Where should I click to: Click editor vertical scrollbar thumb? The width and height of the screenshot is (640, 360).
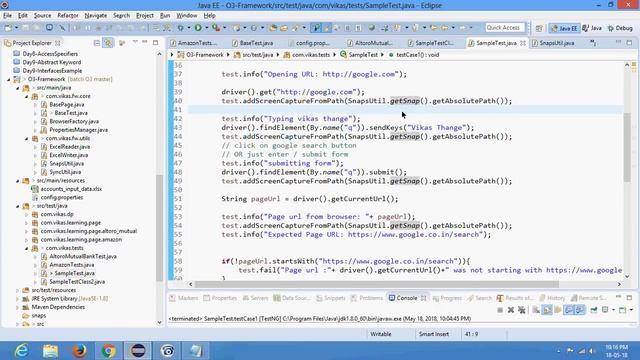tap(627, 147)
